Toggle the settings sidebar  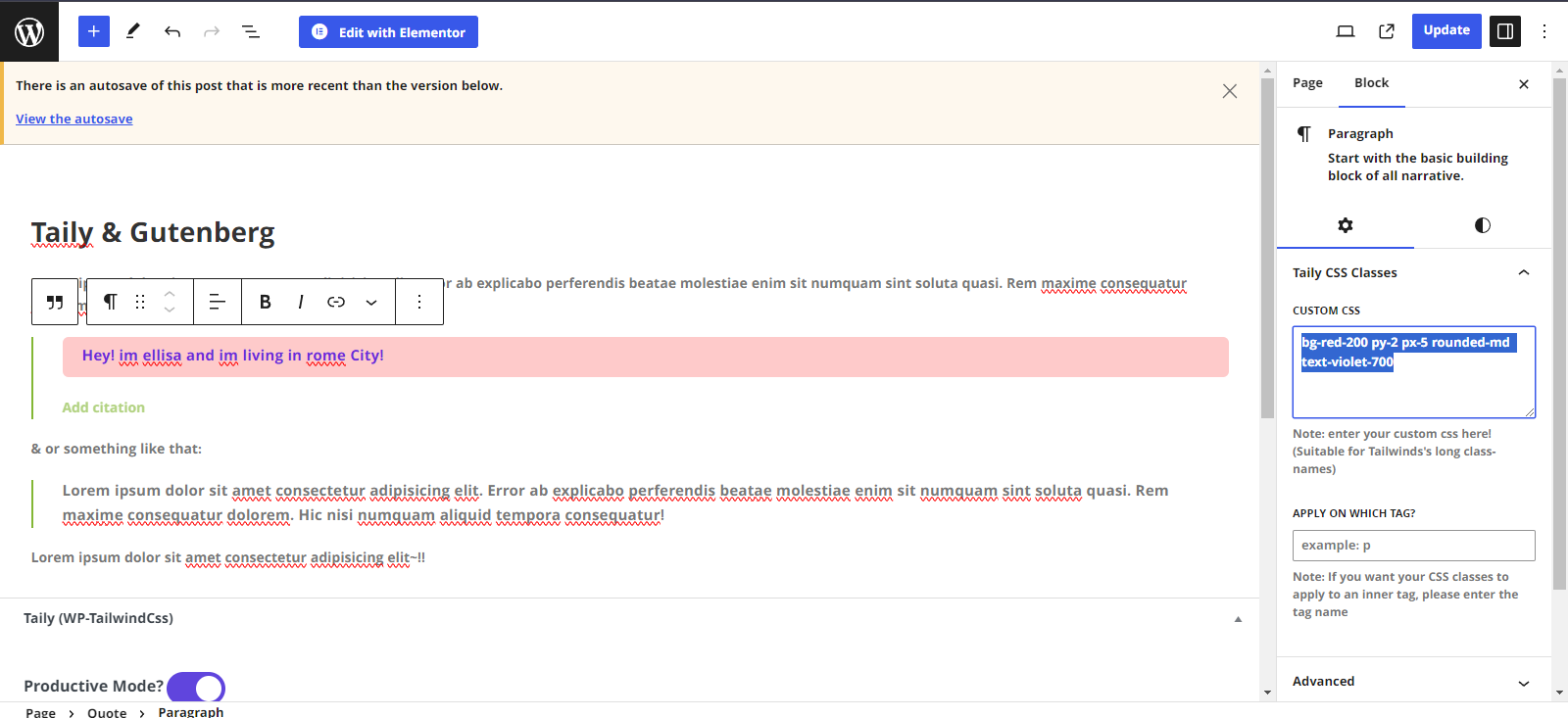point(1505,31)
